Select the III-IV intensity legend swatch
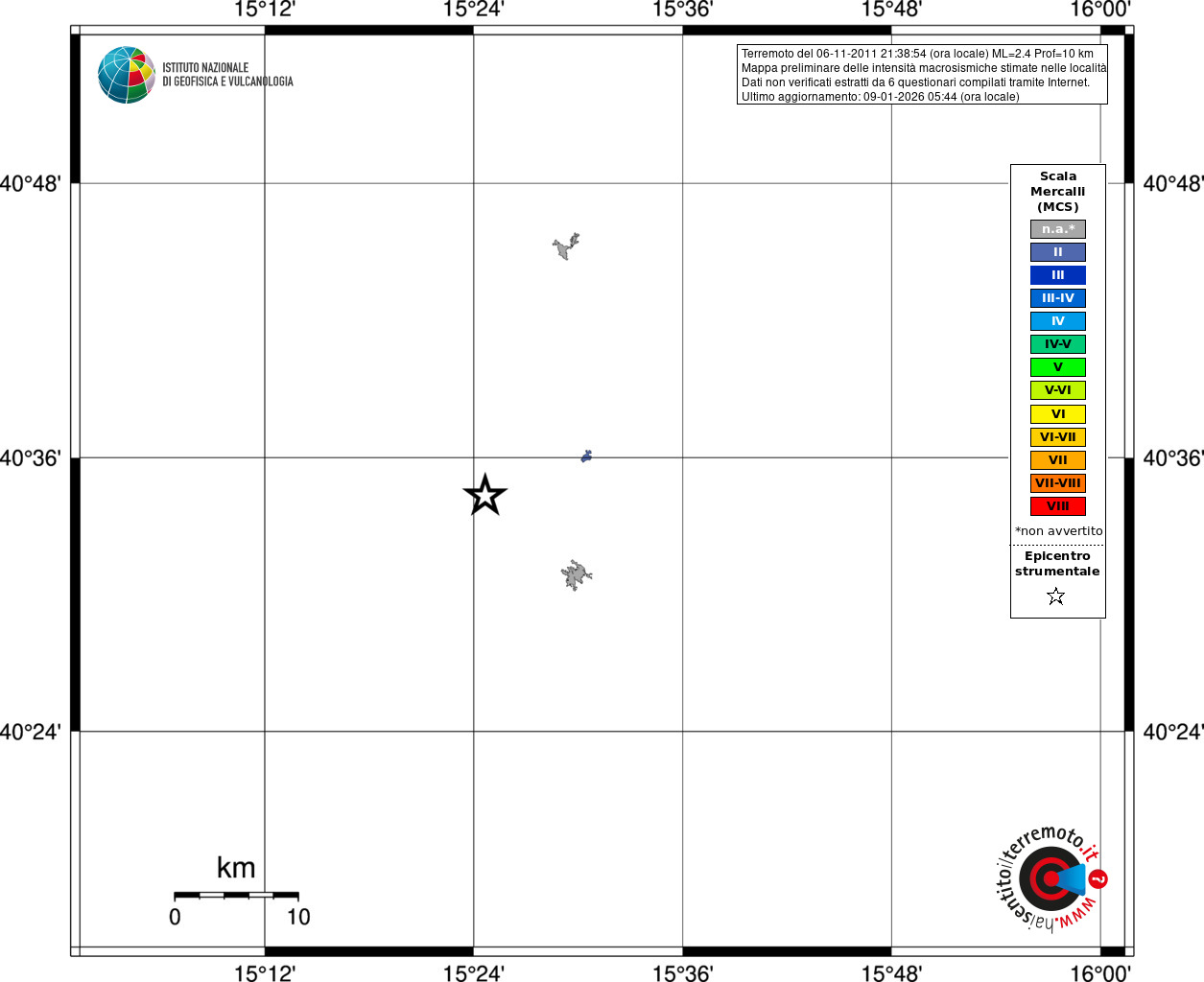Image resolution: width=1204 pixels, height=982 pixels. pos(1058,298)
